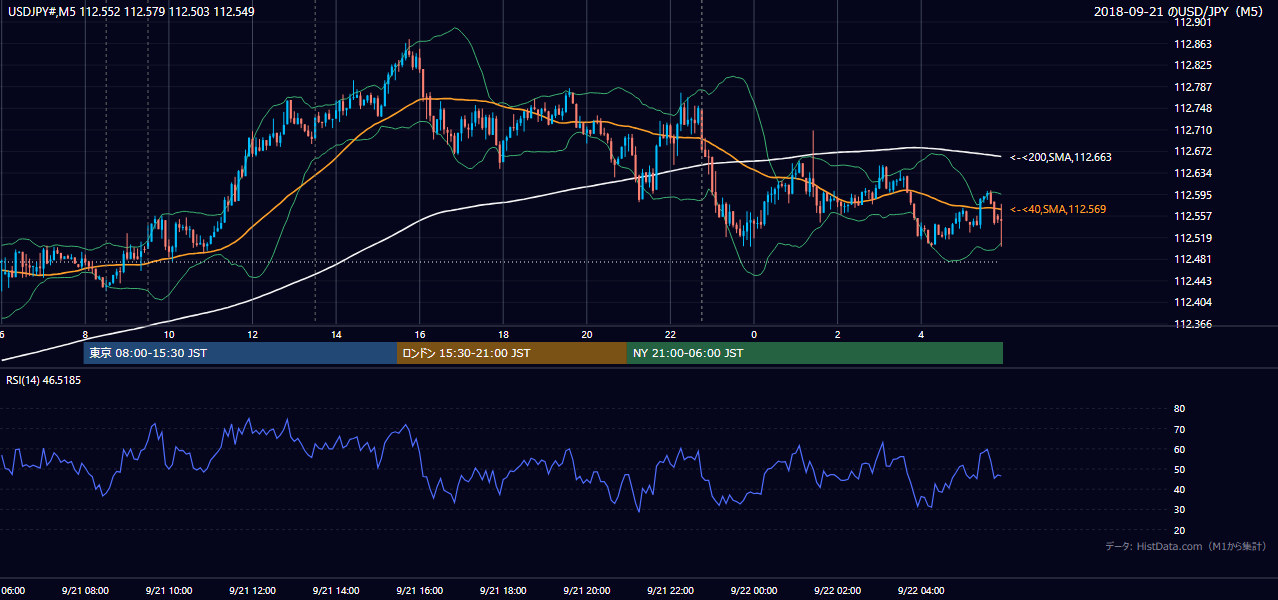Click the 9/21 10:00 time axis label
This screenshot has width=1278, height=600.
(x=169, y=591)
